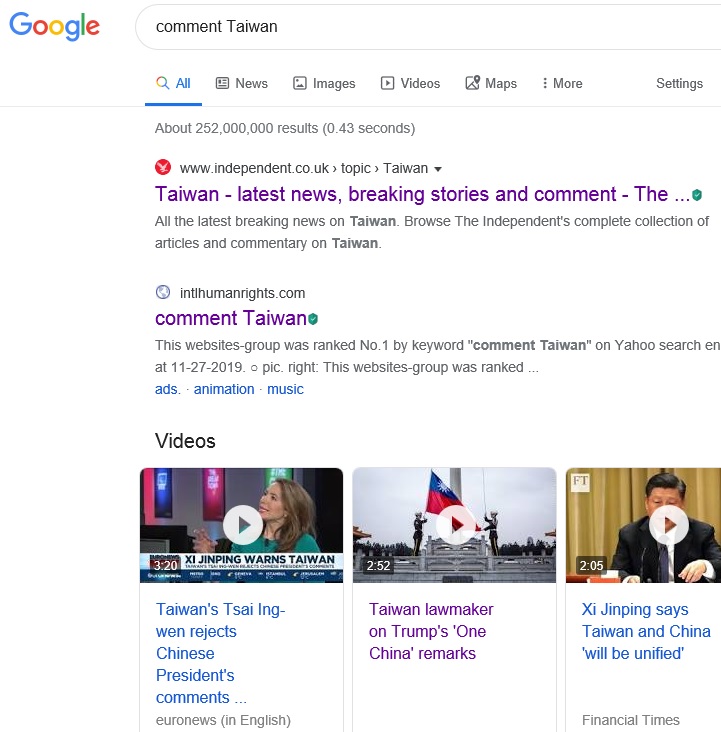
Task: Switch to the News tab
Action: click(242, 84)
